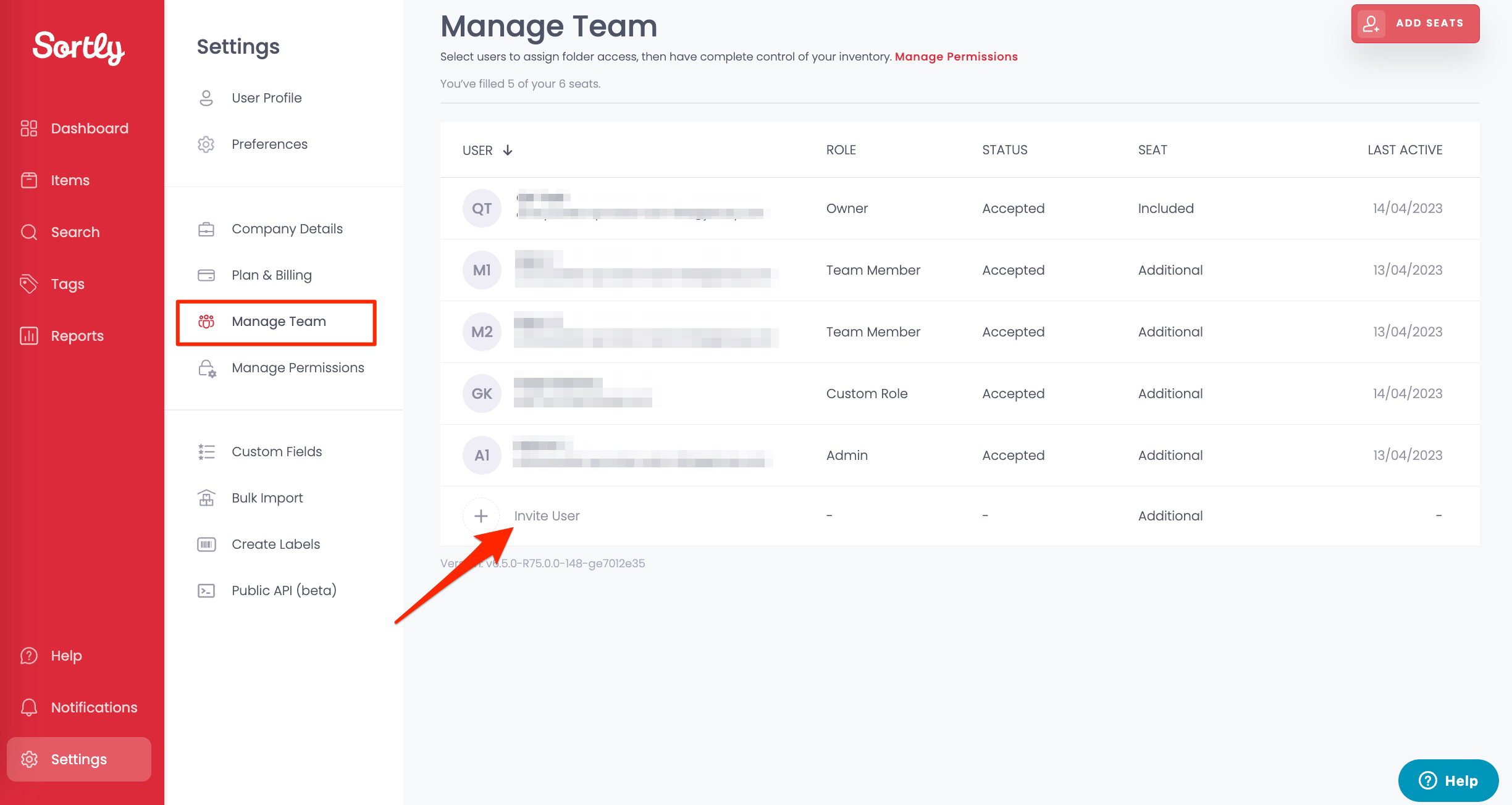Screen dimensions: 1512x805
Task: Click the M1 user avatar
Action: click(482, 270)
